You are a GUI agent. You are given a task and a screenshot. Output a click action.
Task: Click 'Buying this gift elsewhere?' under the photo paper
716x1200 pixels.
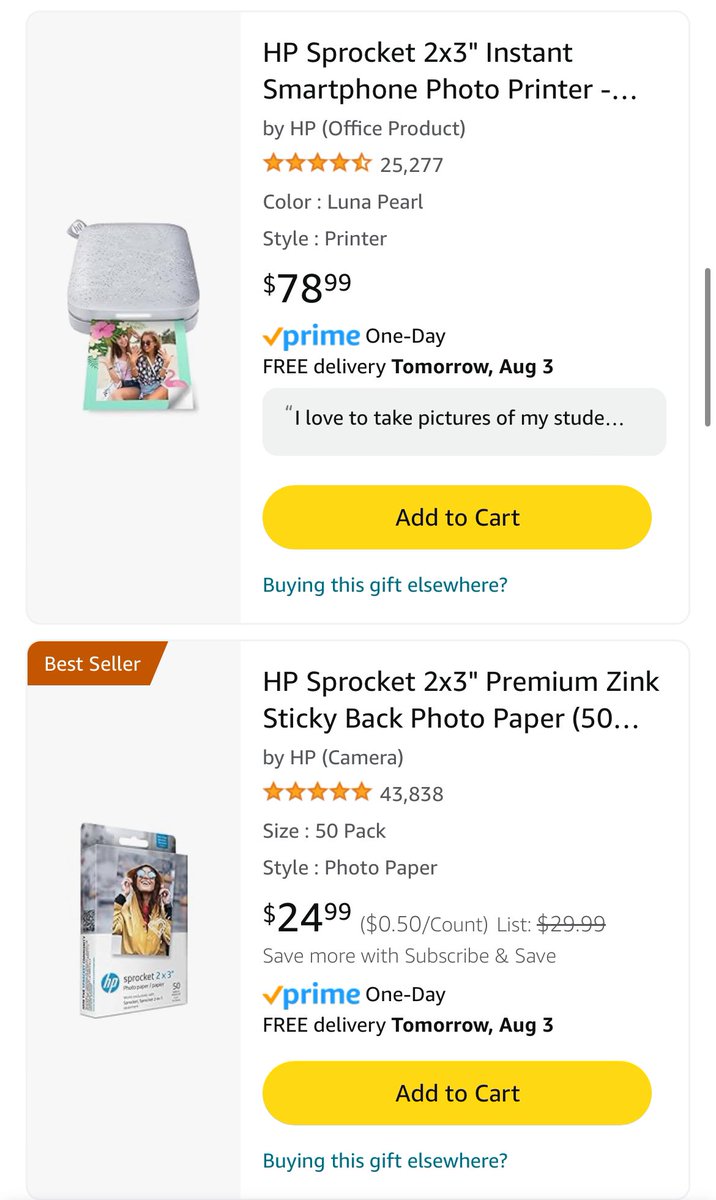click(x=385, y=1161)
